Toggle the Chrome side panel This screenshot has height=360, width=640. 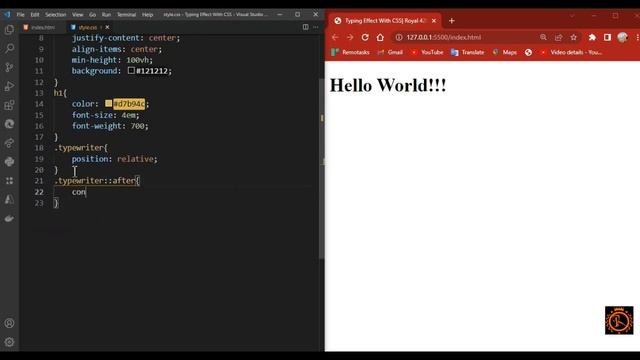(607, 37)
